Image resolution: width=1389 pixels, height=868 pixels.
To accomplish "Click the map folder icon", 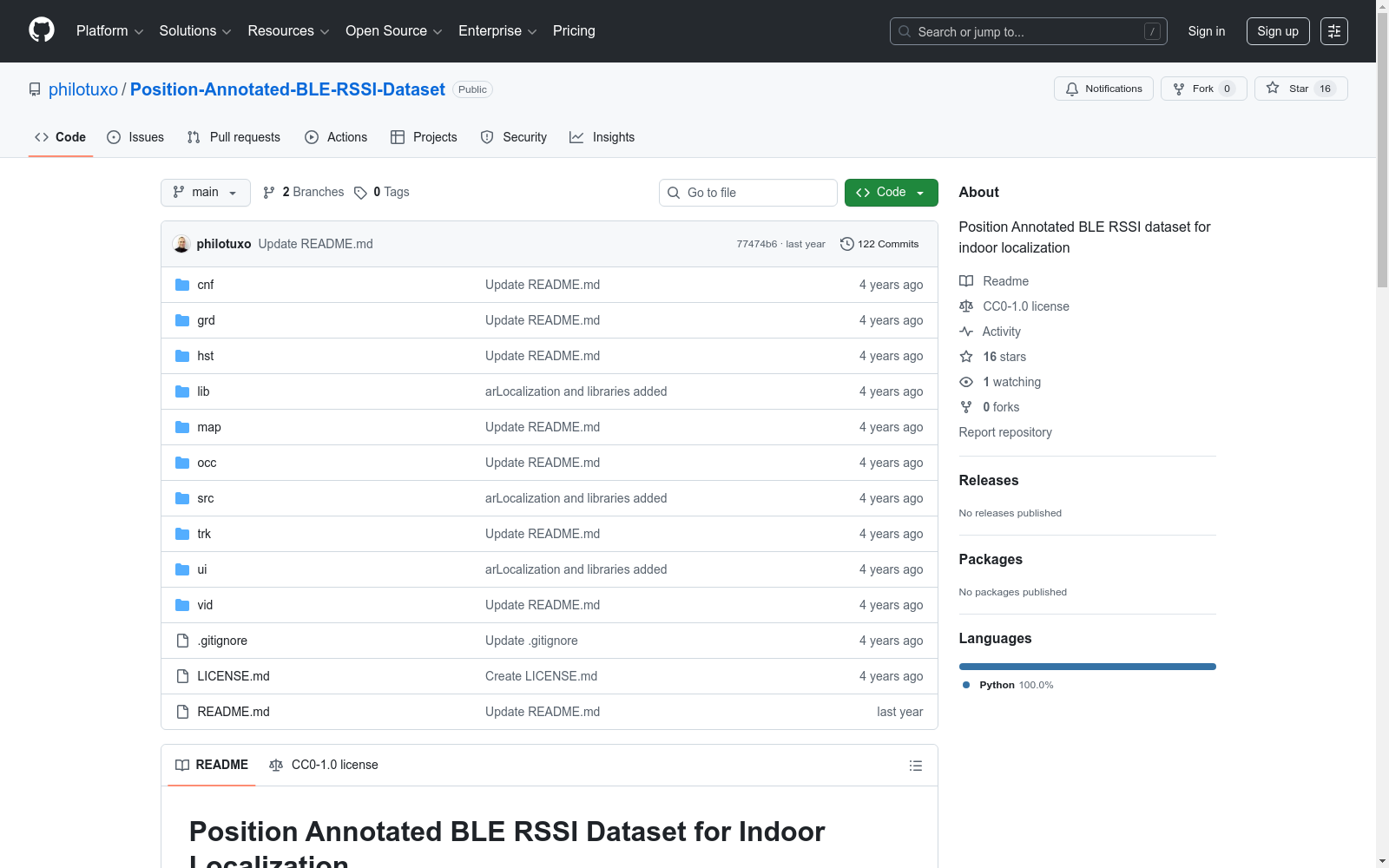I will 182,427.
